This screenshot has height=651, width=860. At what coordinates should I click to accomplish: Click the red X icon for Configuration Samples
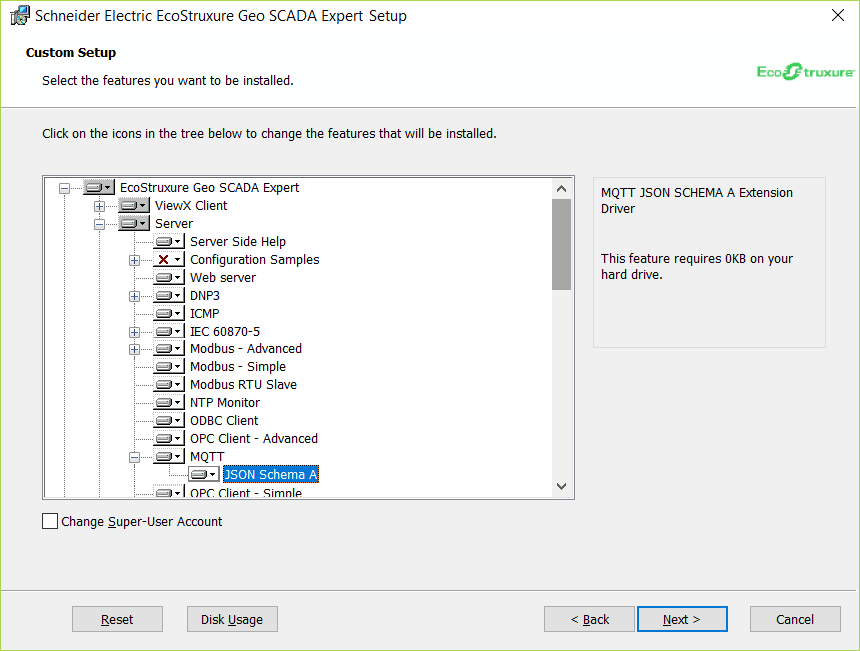pos(169,260)
